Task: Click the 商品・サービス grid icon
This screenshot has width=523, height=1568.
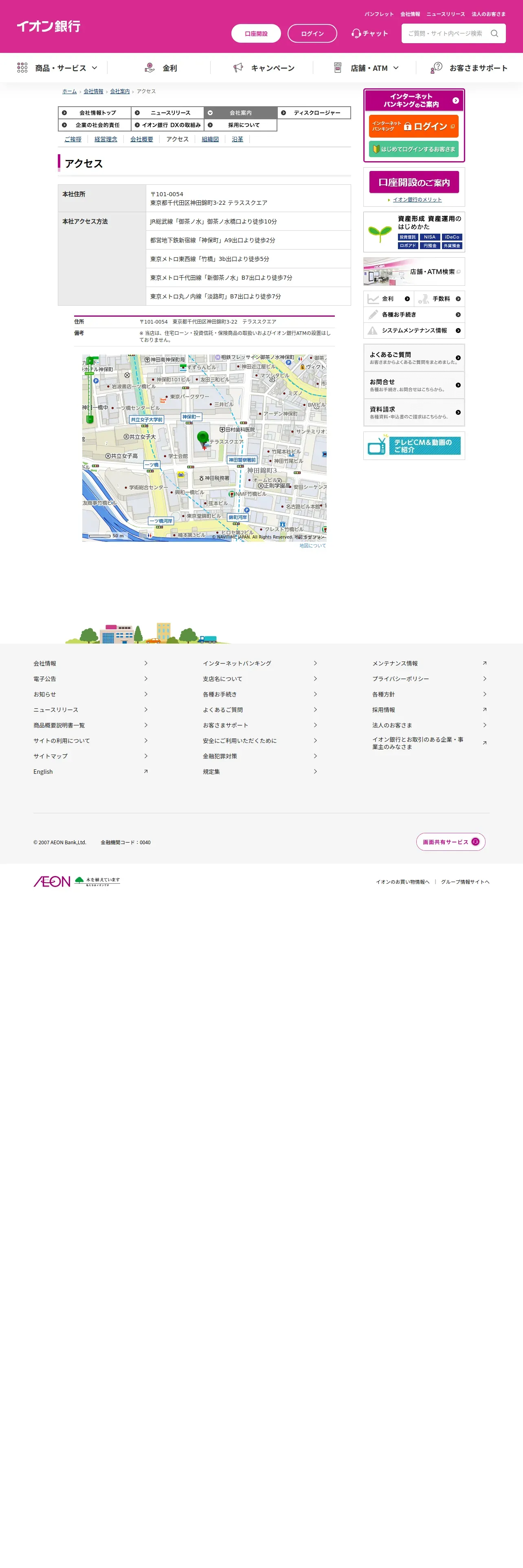Action: 22,68
